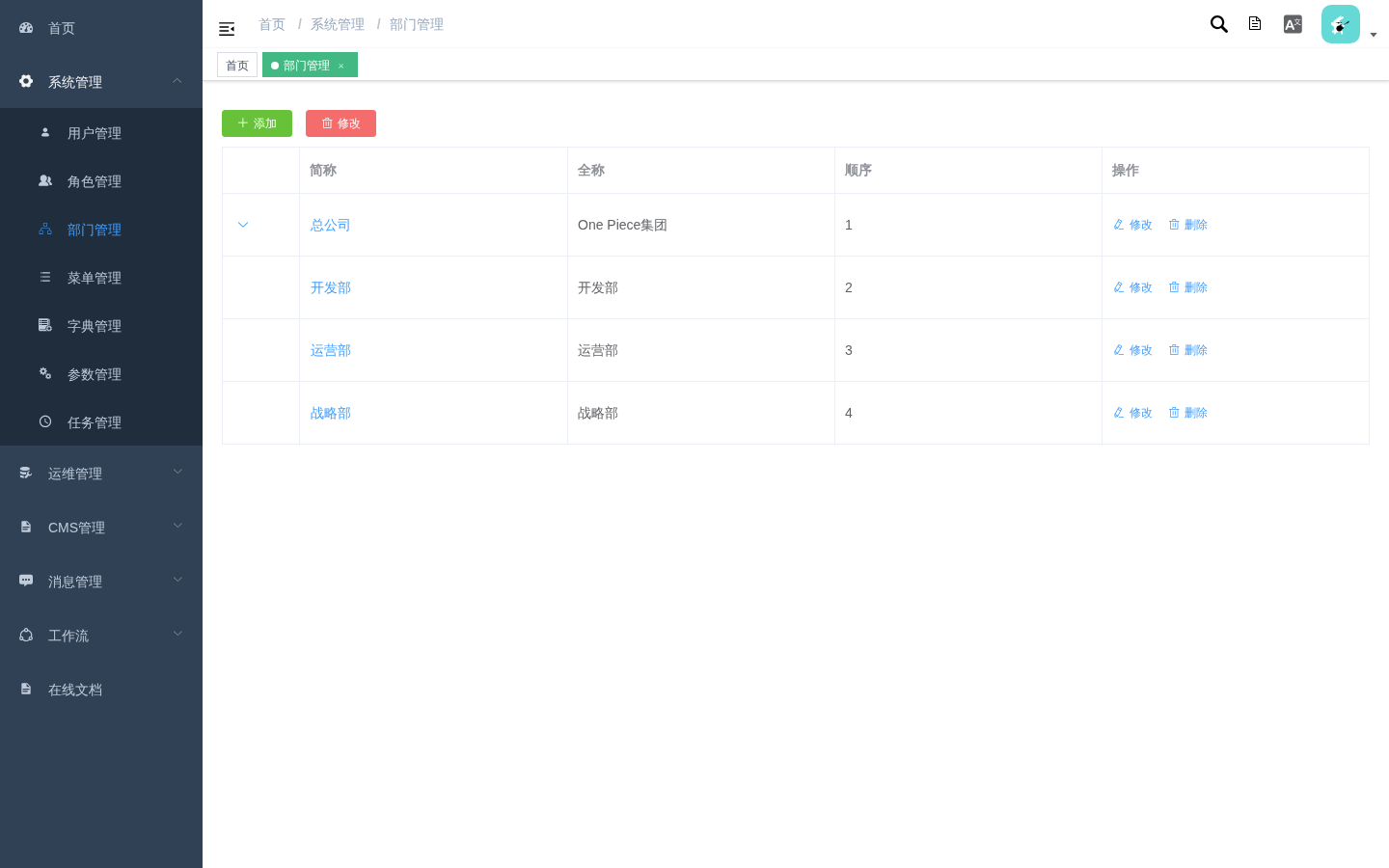Screen dimensions: 1389x868
Task: Click the tree icon beside 部门管理
Action: tap(45, 229)
